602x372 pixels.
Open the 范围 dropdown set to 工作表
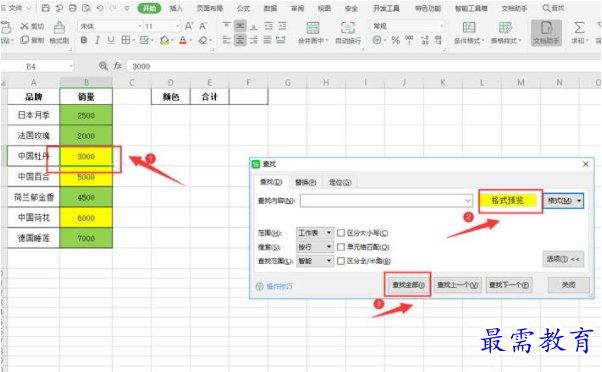(315, 233)
